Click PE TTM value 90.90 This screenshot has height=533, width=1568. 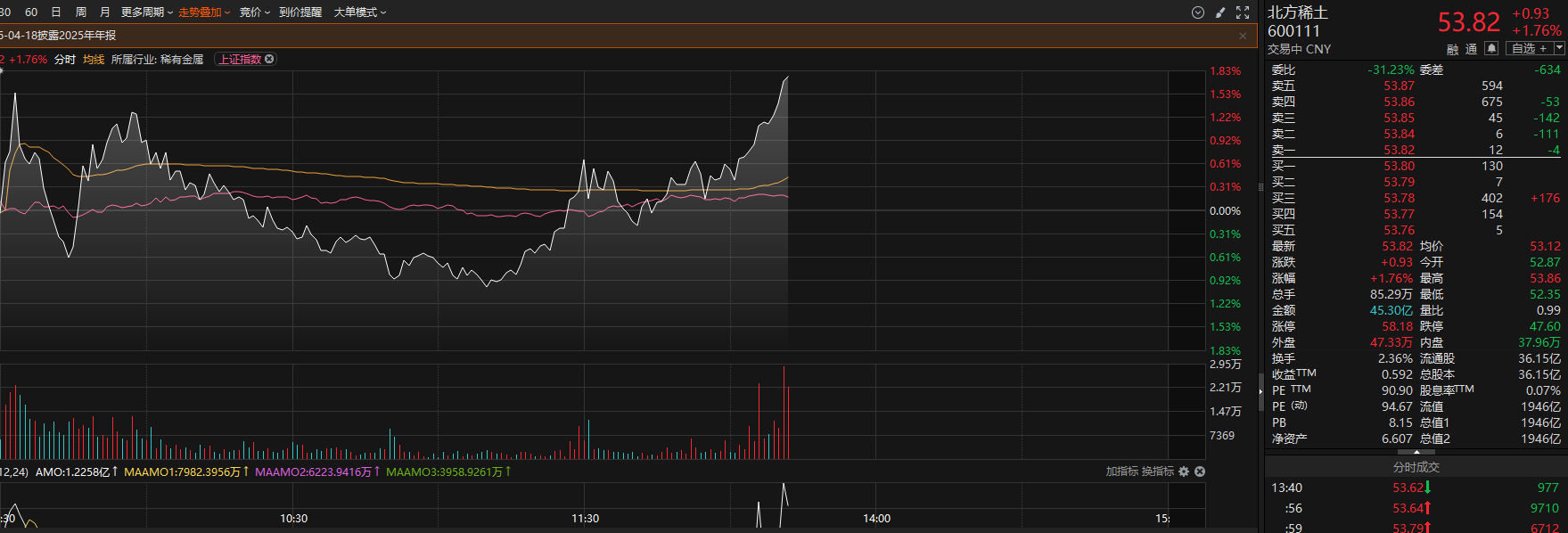1397,390
